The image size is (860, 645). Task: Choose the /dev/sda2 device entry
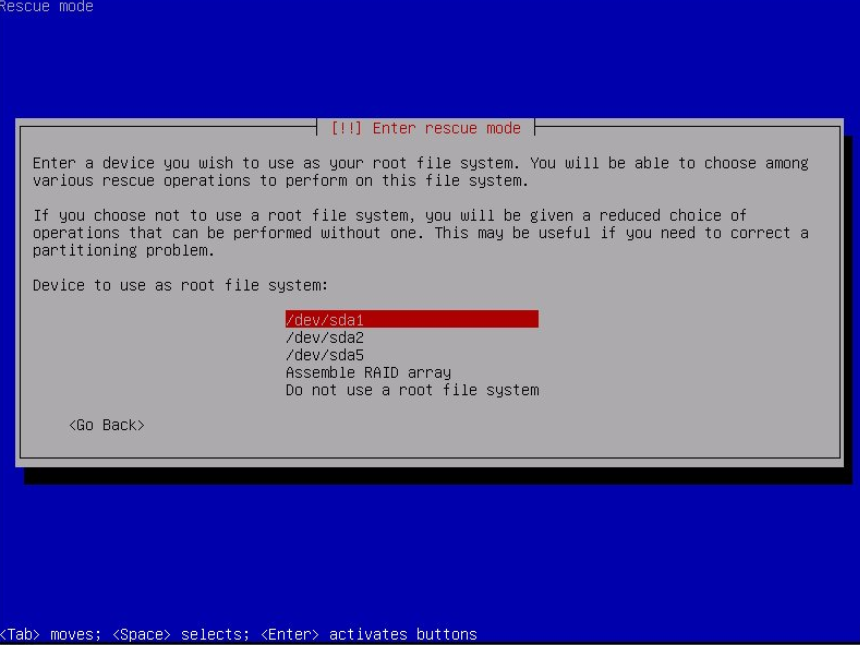[324, 338]
